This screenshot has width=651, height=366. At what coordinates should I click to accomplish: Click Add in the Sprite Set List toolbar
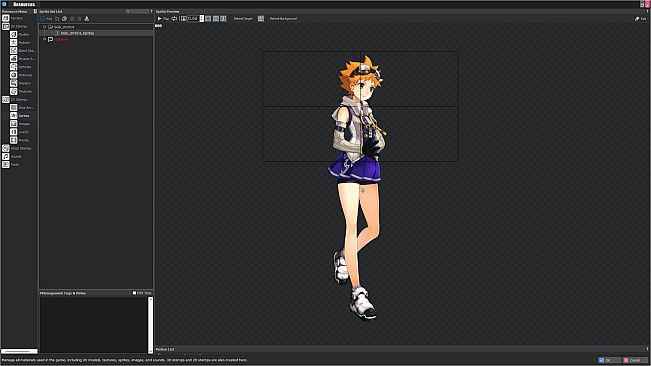(x=46, y=19)
